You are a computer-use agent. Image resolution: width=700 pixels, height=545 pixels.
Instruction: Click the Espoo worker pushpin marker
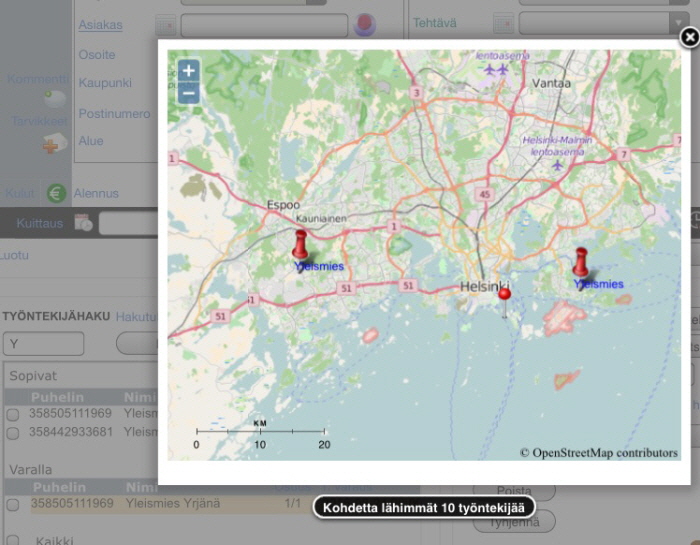coord(300,244)
